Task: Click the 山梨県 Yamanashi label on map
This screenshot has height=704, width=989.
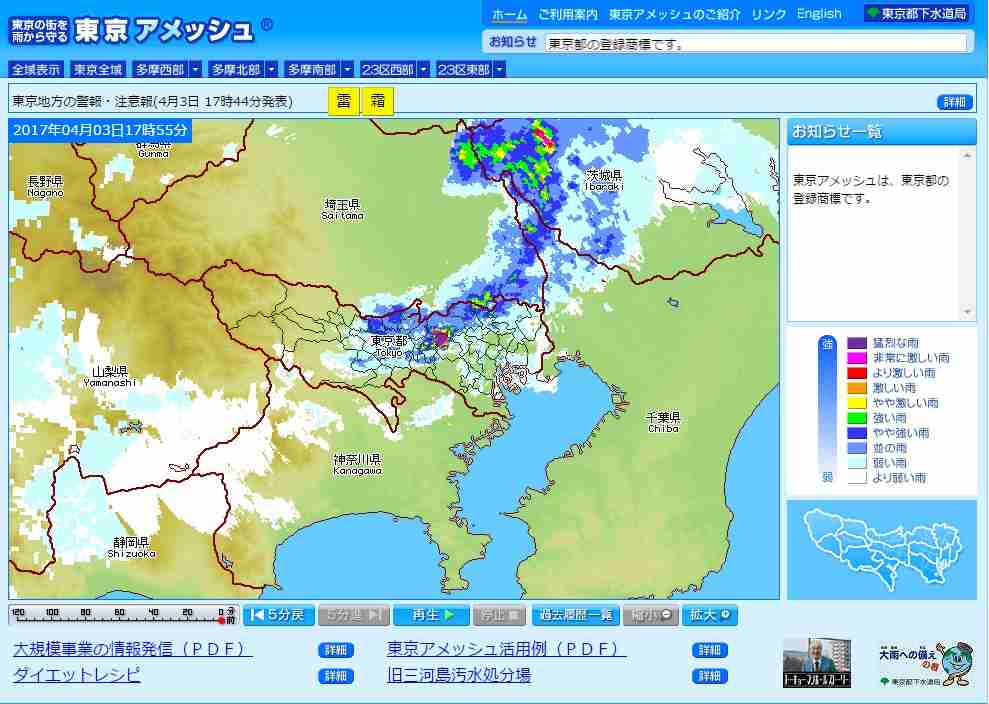Action: pyautogui.click(x=110, y=376)
